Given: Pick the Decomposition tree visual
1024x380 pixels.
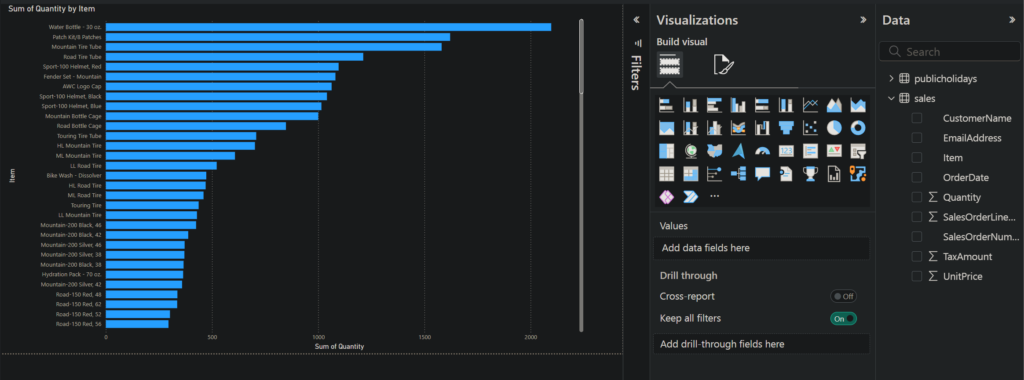Looking at the screenshot, I should point(738,174).
